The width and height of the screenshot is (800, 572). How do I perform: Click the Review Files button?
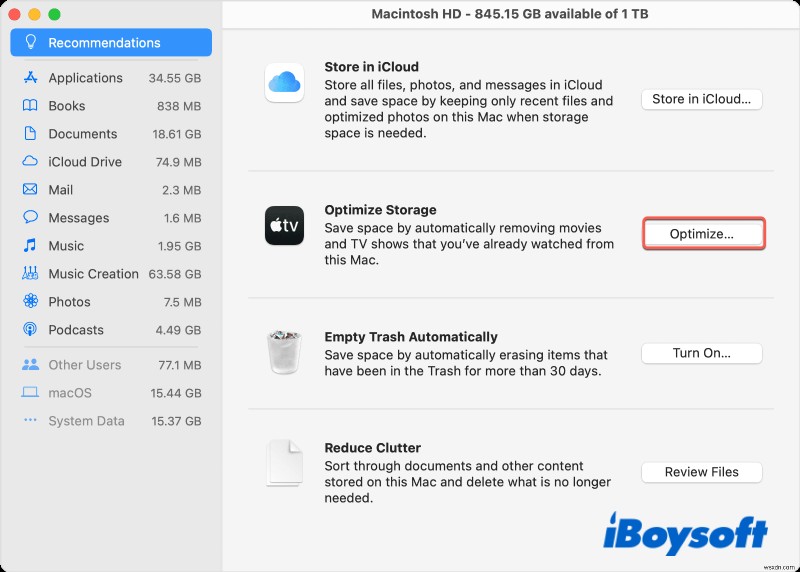702,472
